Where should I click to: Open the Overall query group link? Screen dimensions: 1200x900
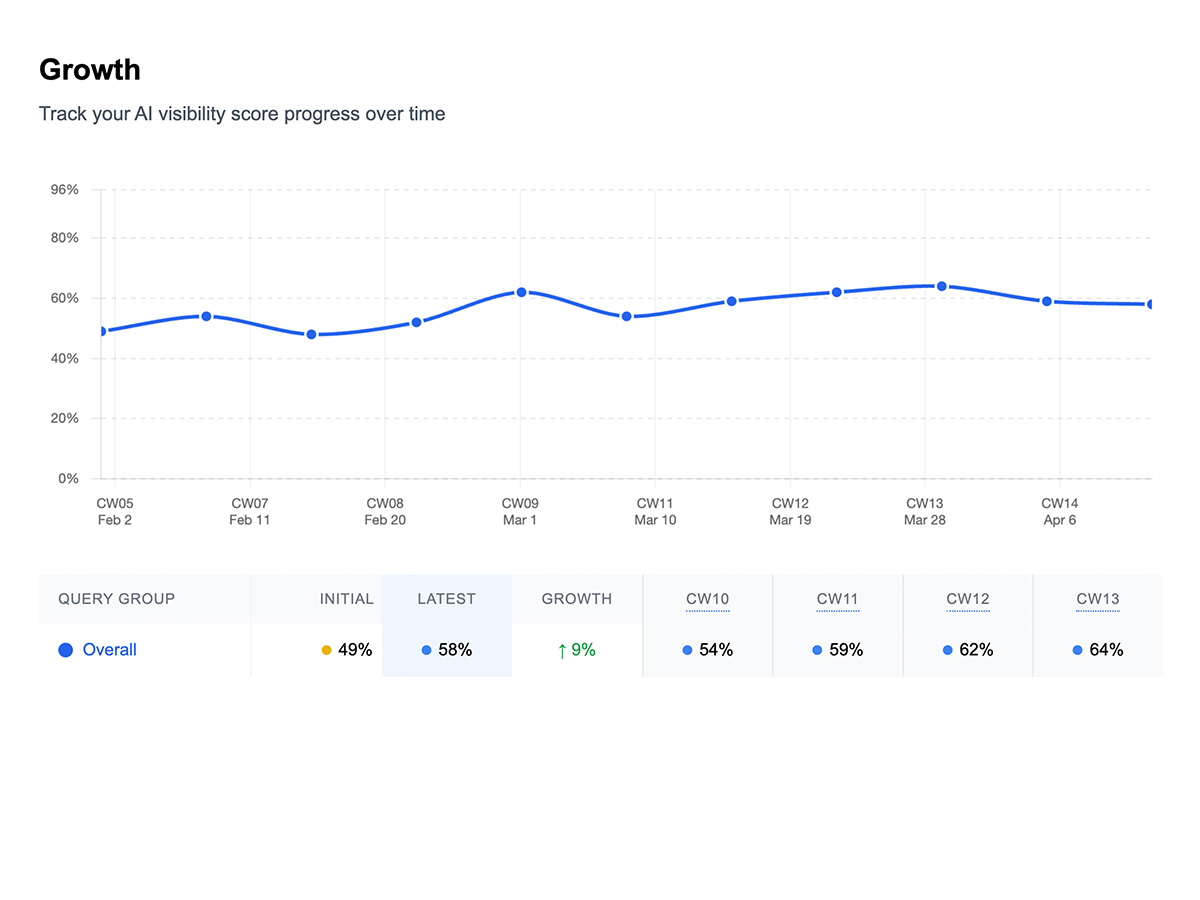click(x=108, y=649)
